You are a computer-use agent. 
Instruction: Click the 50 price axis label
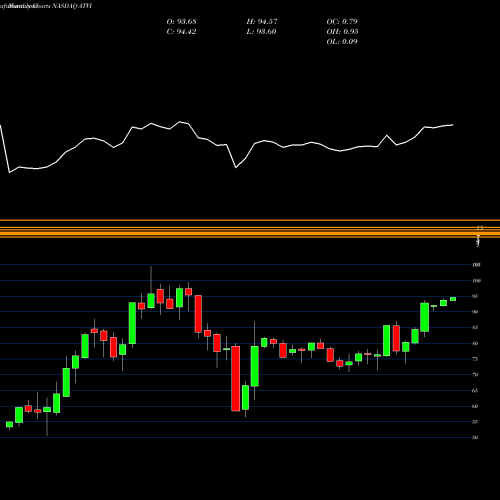click(x=475, y=438)
